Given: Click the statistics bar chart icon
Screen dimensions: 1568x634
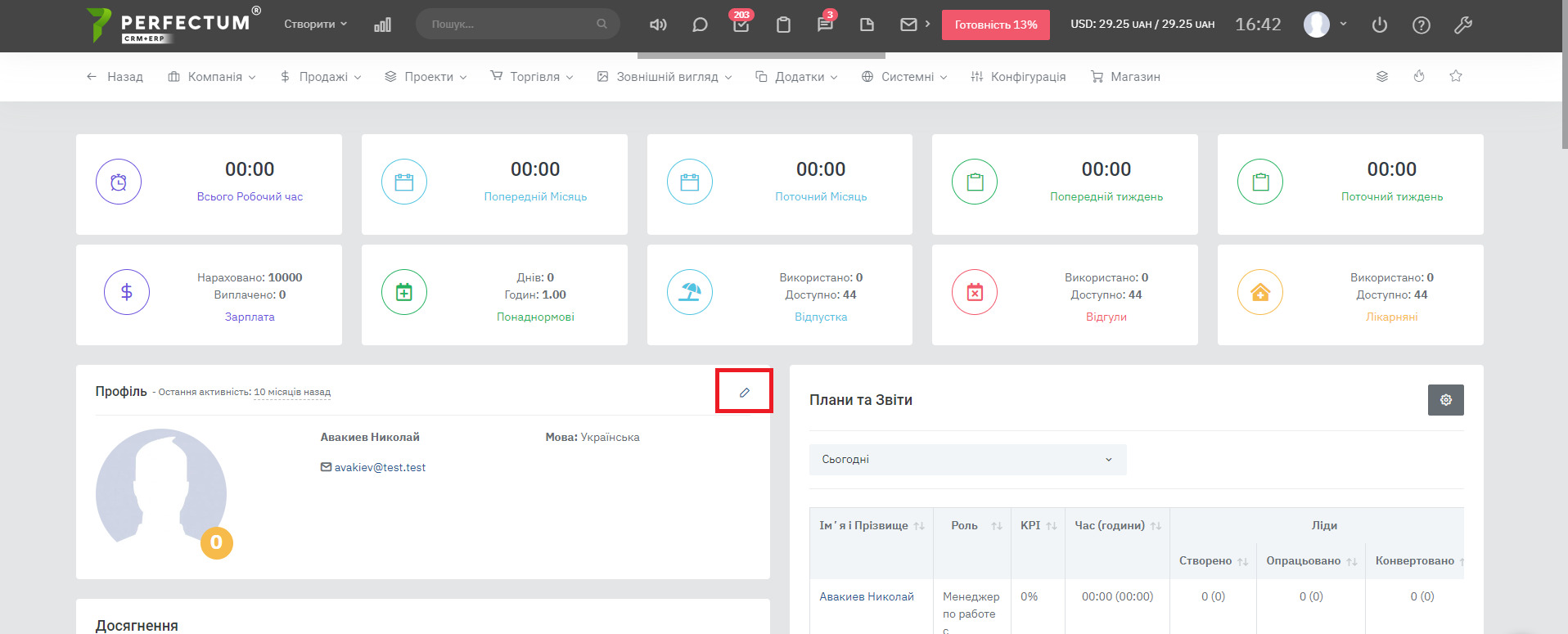Looking at the screenshot, I should 382,25.
